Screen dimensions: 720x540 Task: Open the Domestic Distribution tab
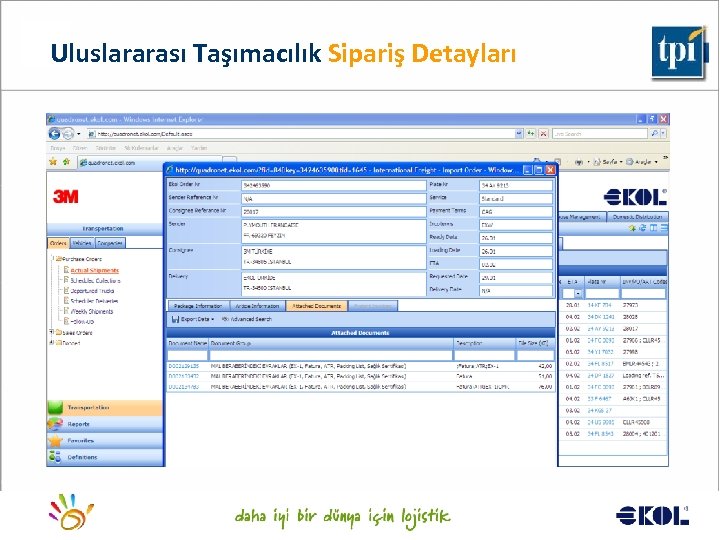(637, 217)
